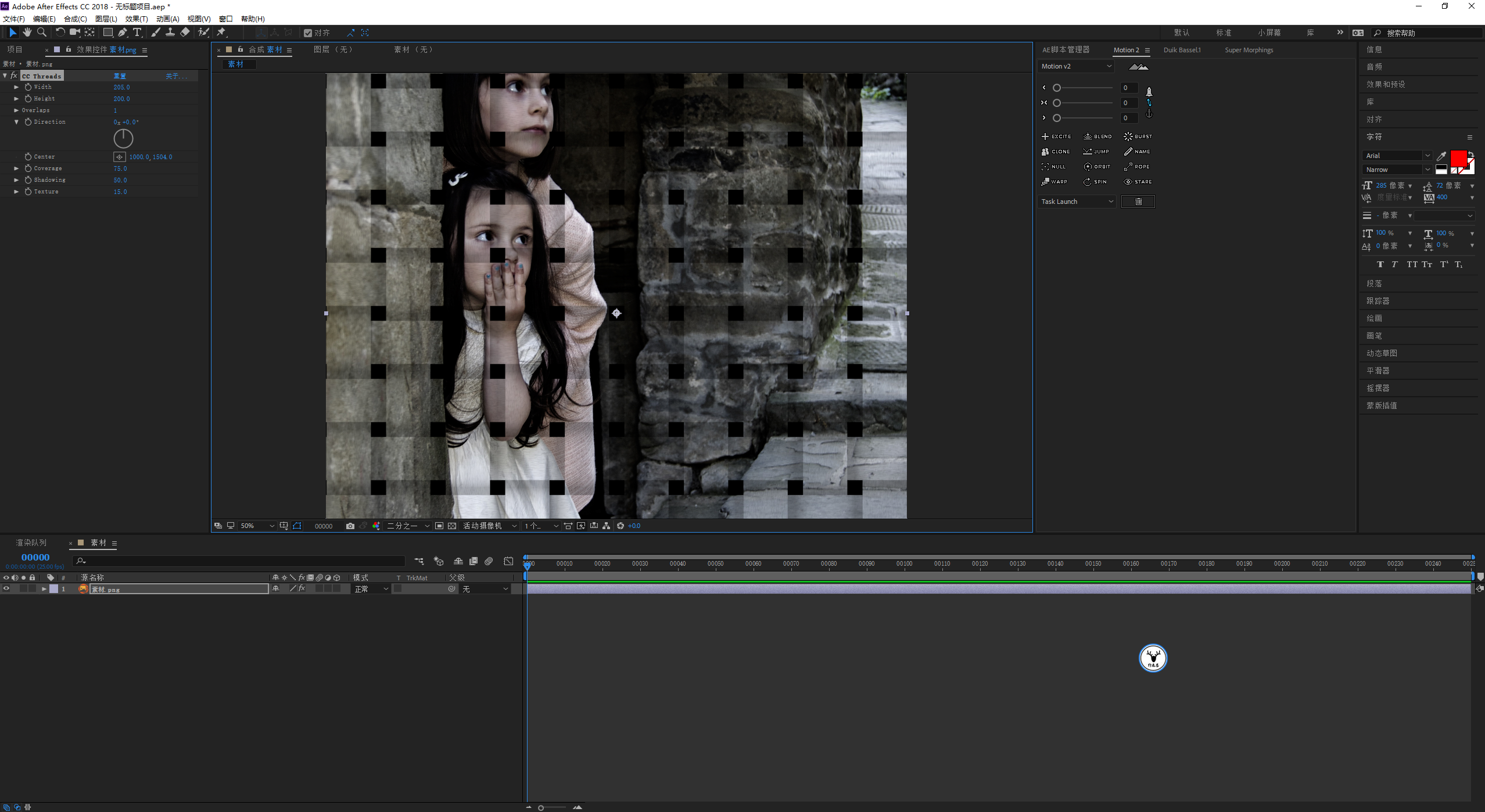Click the trash button in Motion 2

click(1138, 202)
